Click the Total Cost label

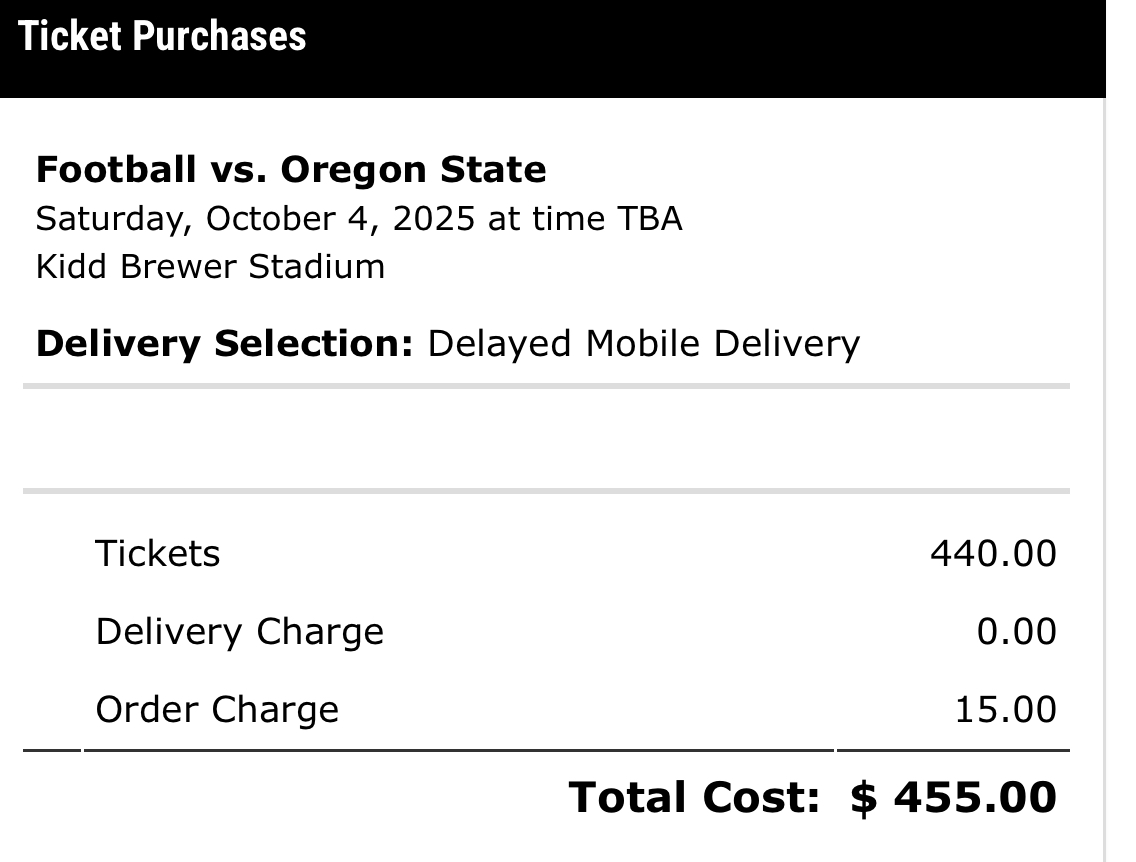coord(694,798)
